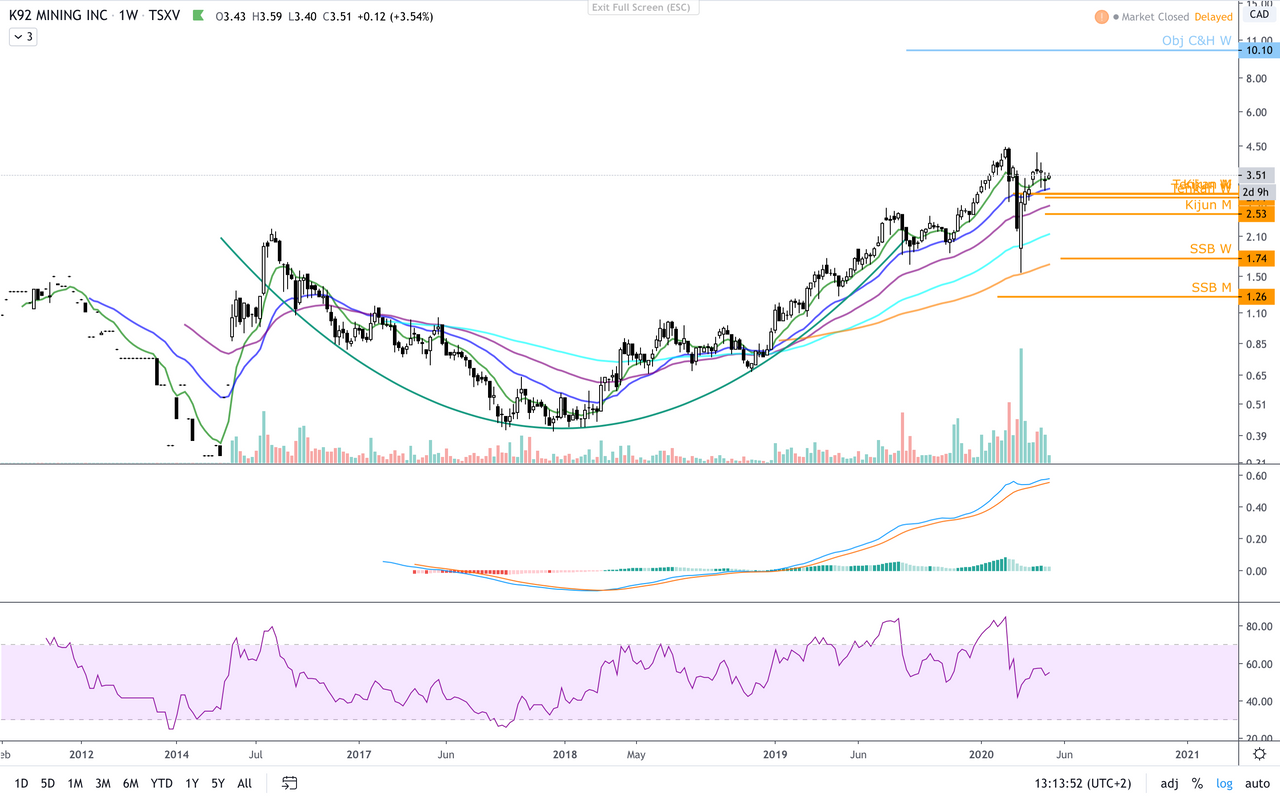
Task: Toggle auto scale mode
Action: [x=1256, y=783]
